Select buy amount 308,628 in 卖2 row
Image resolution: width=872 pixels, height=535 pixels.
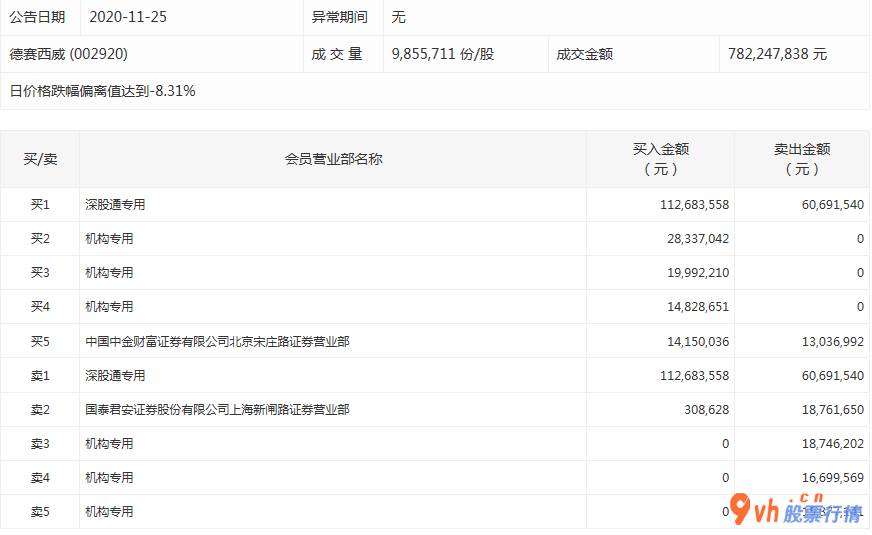point(706,410)
